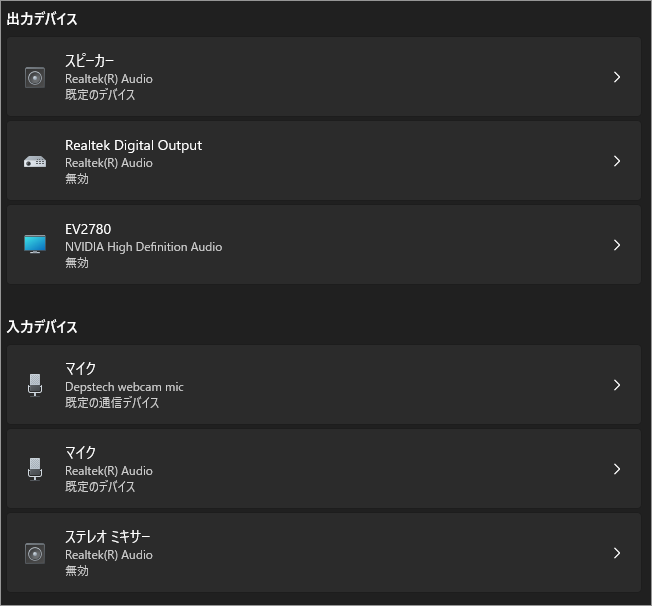Click the 入力デバイス section heading
Image resolution: width=652 pixels, height=606 pixels.
click(x=42, y=327)
